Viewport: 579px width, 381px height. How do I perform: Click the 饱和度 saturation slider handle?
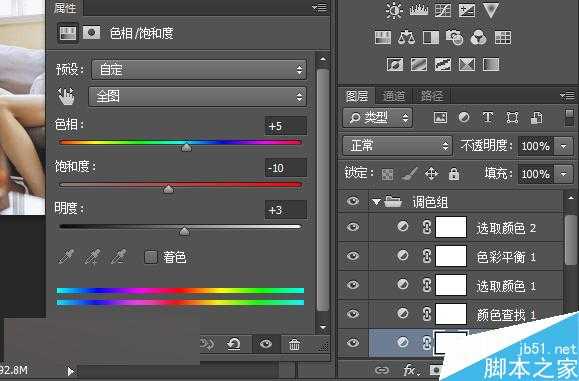pos(168,189)
